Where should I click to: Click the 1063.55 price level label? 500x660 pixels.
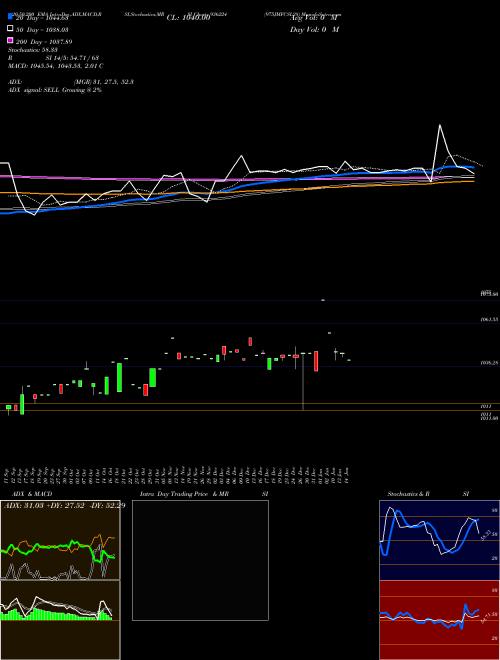click(x=489, y=319)
